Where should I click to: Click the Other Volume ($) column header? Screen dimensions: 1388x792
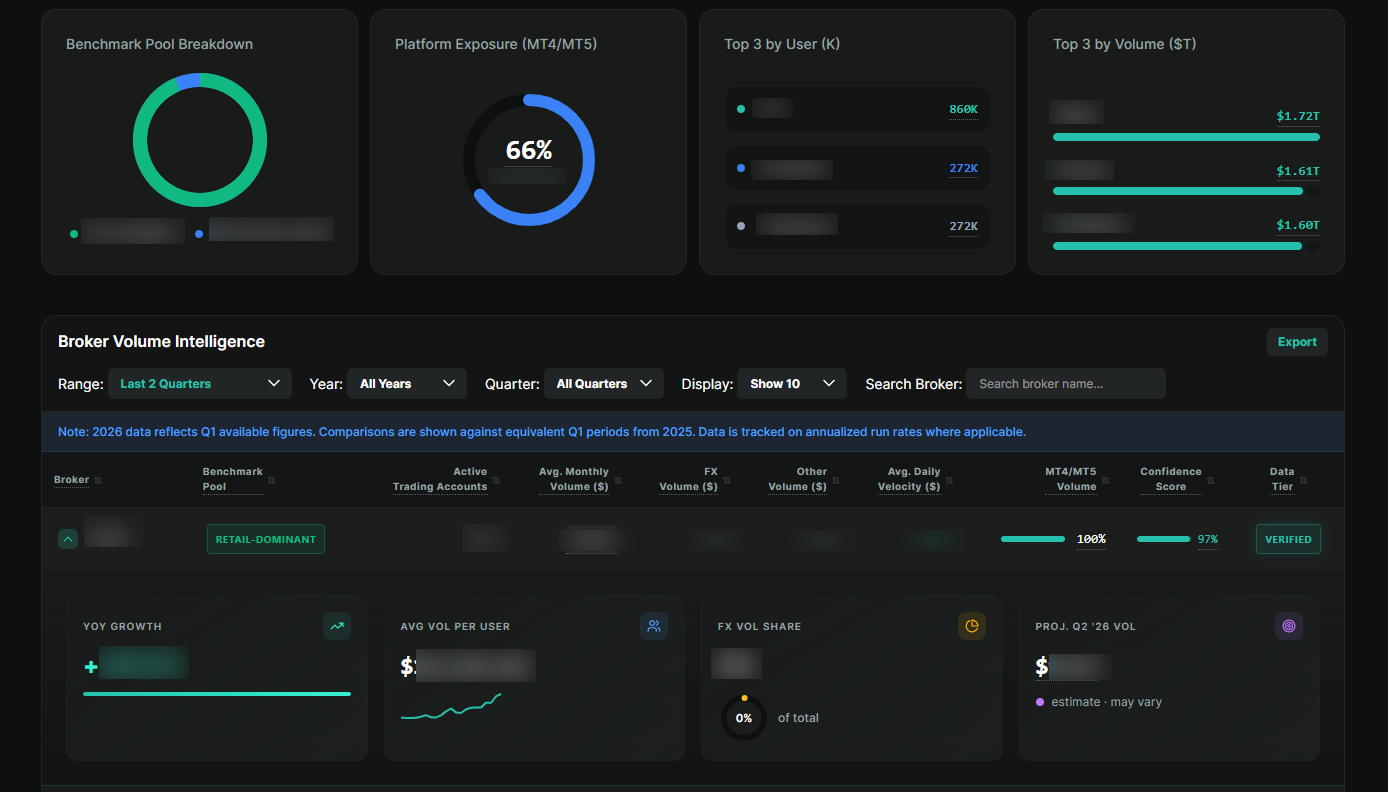pyautogui.click(x=797, y=479)
